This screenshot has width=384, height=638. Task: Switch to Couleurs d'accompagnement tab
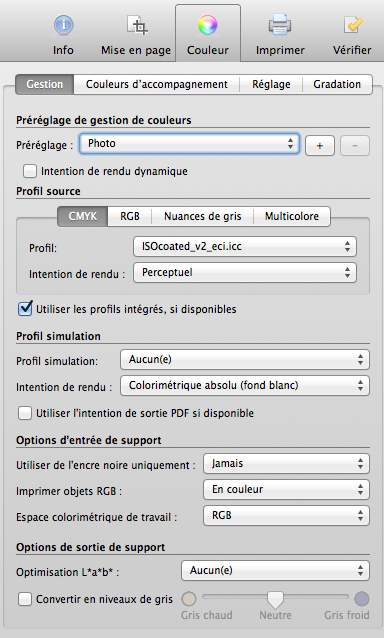157,84
